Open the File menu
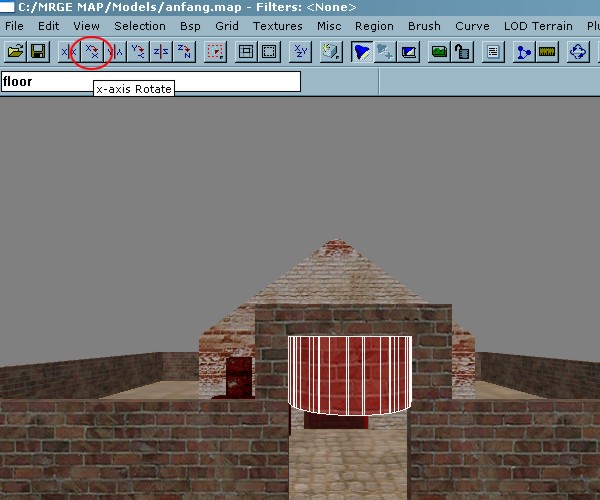 [14, 26]
